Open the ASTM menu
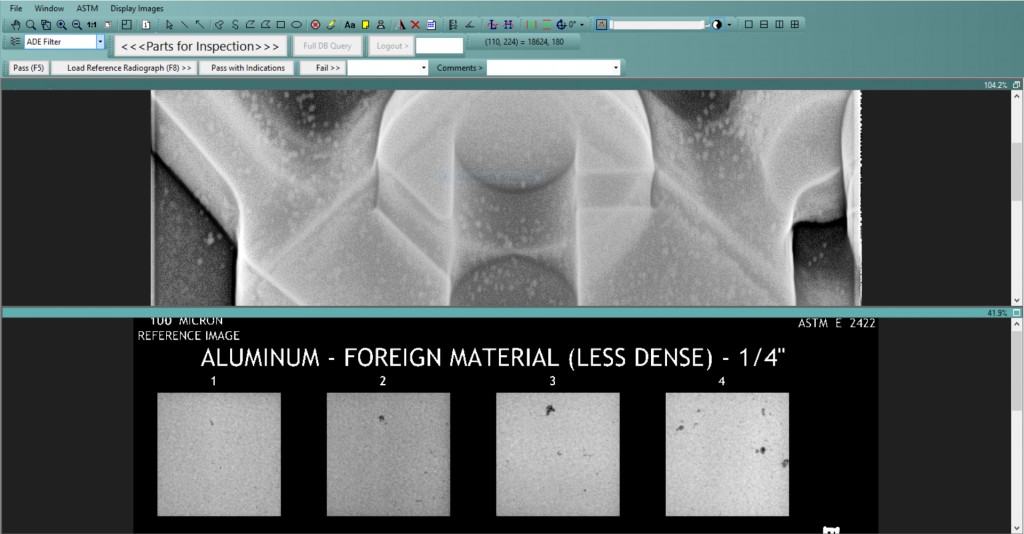The width and height of the screenshot is (1024, 534). (x=87, y=8)
